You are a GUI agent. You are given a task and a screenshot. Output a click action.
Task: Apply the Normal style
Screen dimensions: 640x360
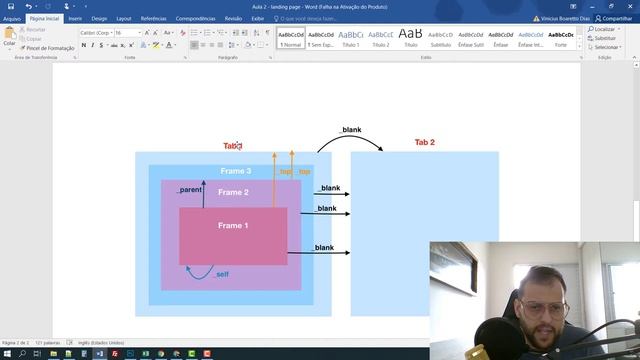coord(291,38)
